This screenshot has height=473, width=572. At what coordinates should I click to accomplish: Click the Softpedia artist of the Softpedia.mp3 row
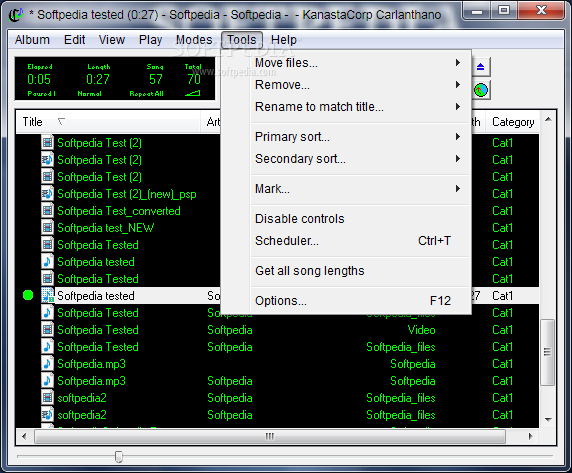click(230, 381)
